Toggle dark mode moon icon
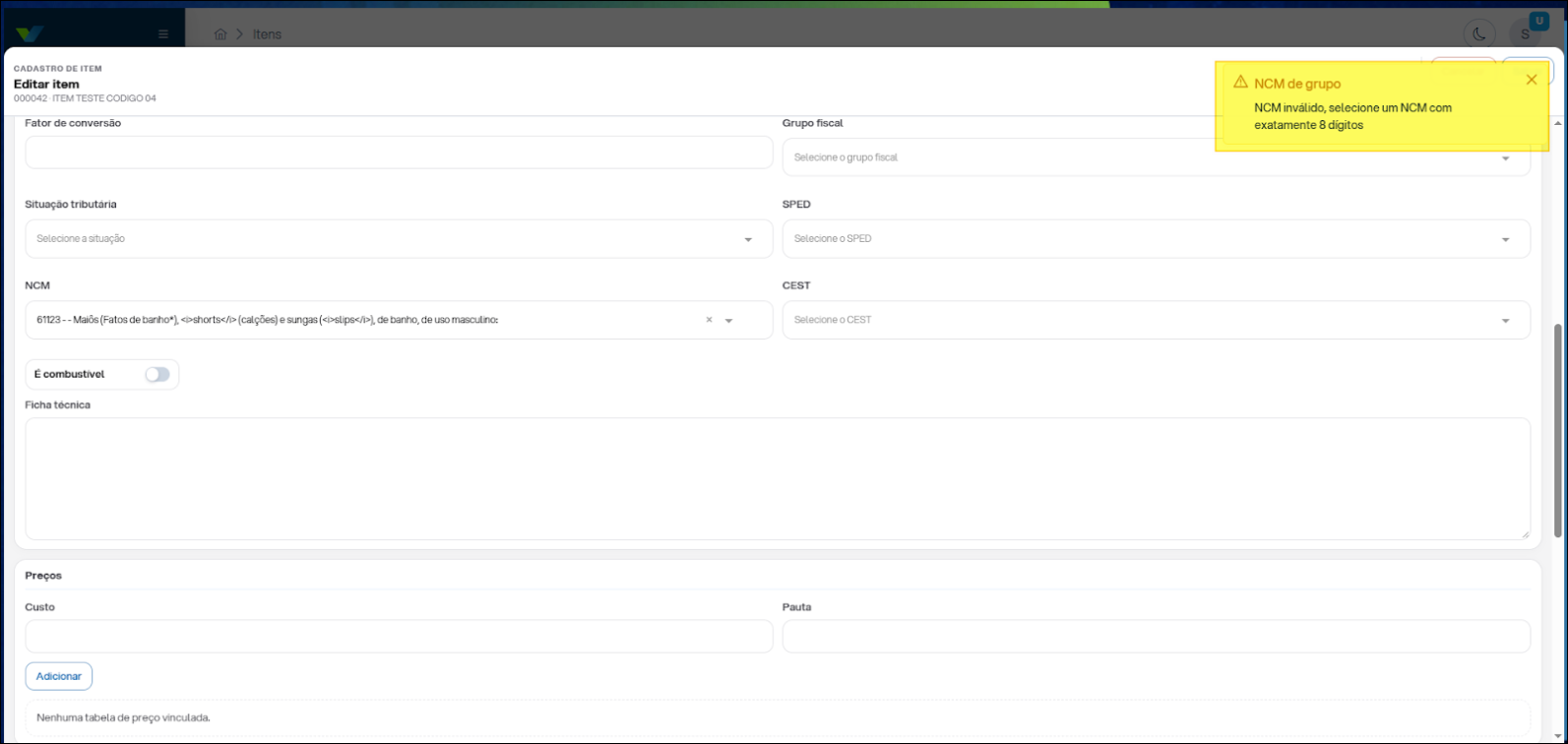1568x744 pixels. click(x=1478, y=33)
